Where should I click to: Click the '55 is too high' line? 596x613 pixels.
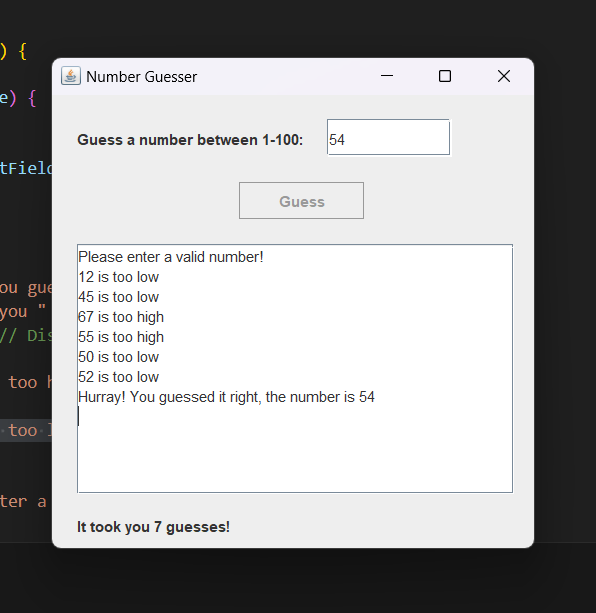121,337
